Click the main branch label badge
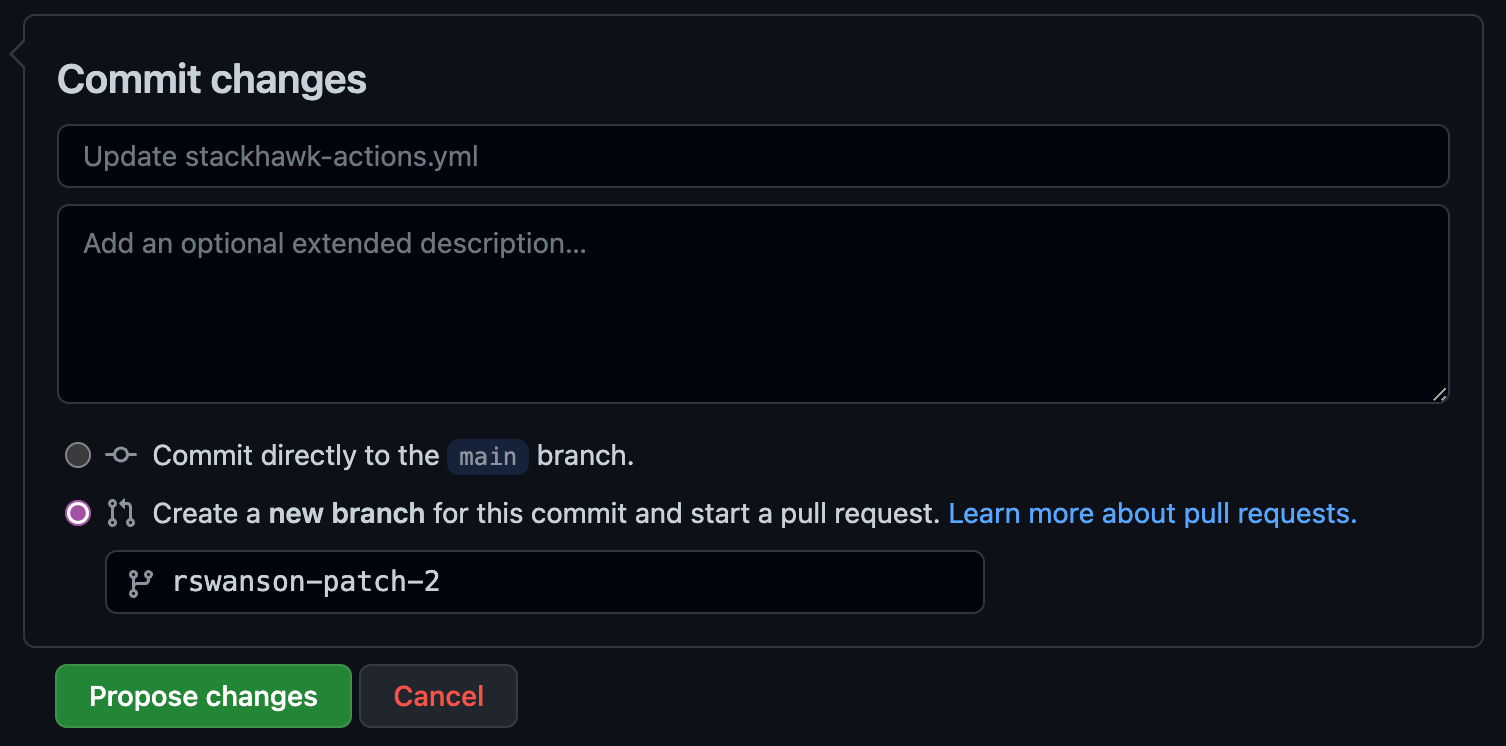Image resolution: width=1506 pixels, height=746 pixels. [487, 456]
